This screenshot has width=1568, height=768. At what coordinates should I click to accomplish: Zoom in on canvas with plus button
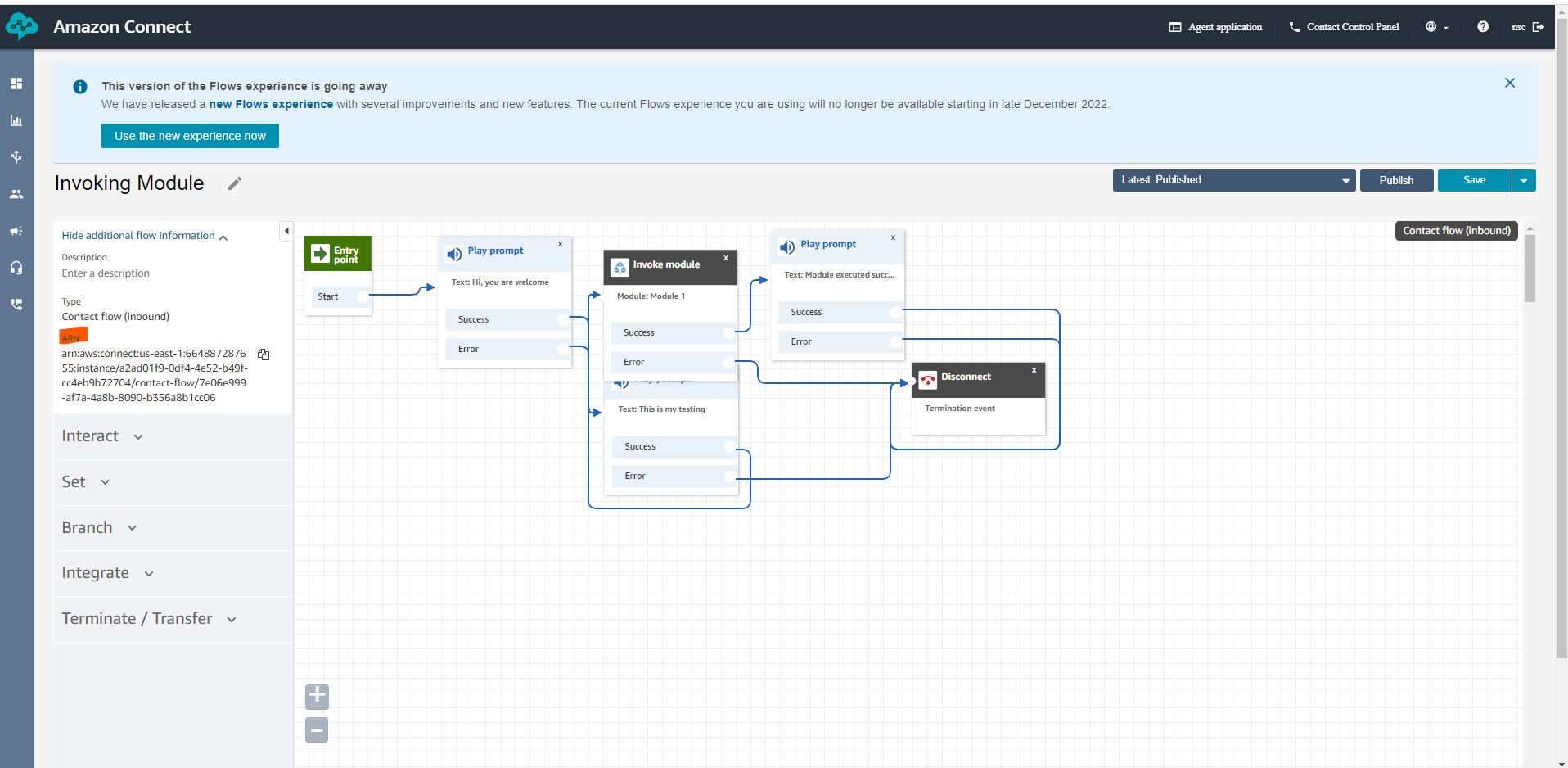317,696
